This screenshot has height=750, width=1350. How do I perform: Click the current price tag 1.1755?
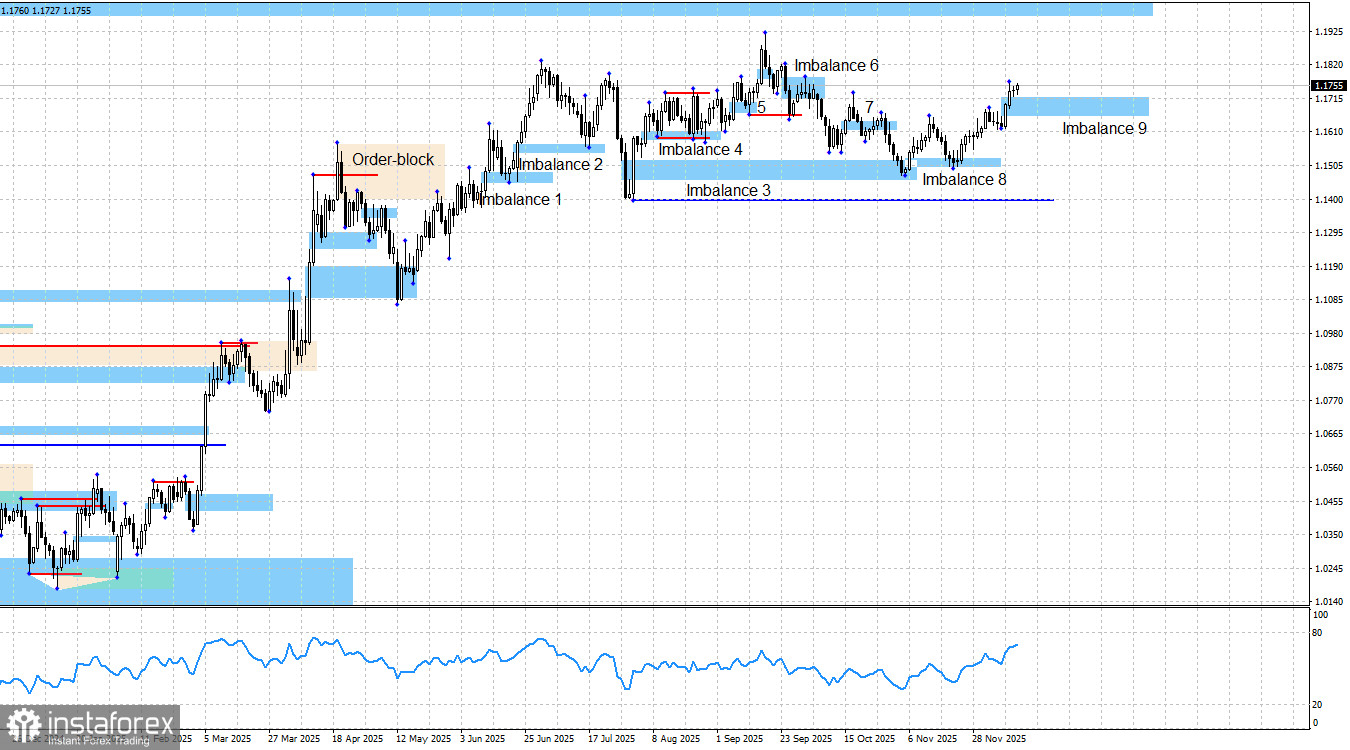point(1329,86)
